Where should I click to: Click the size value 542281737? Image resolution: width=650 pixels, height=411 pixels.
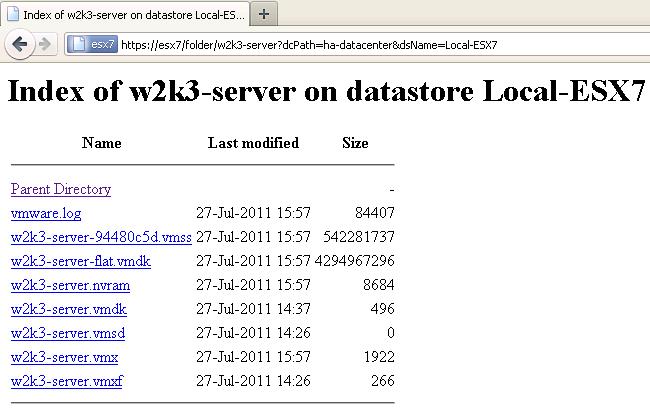[359, 237]
